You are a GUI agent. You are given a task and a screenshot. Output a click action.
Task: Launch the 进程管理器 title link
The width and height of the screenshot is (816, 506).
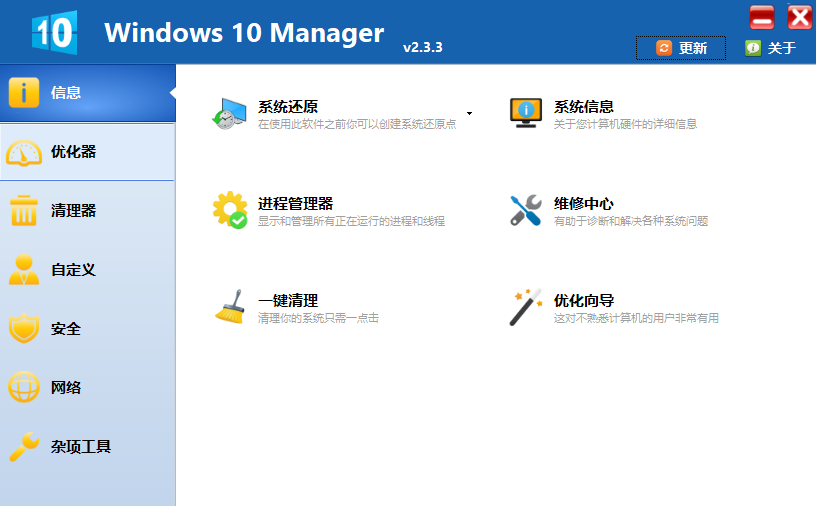coord(295,204)
